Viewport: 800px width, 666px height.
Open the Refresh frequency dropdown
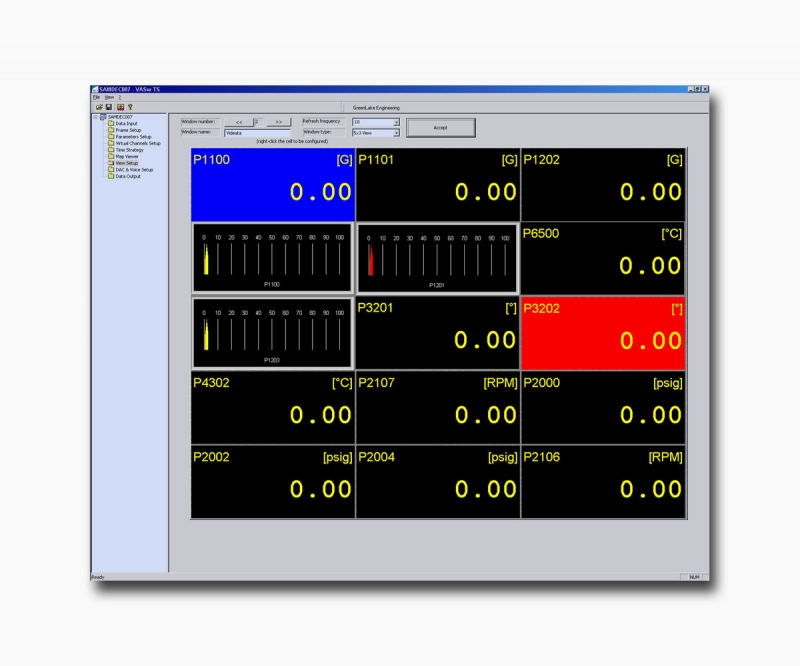[x=396, y=122]
